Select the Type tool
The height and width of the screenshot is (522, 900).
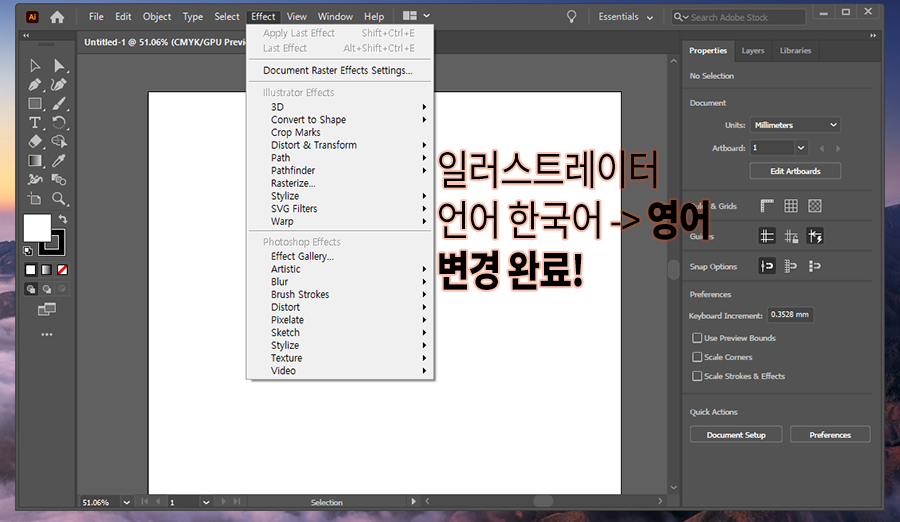pyautogui.click(x=34, y=122)
